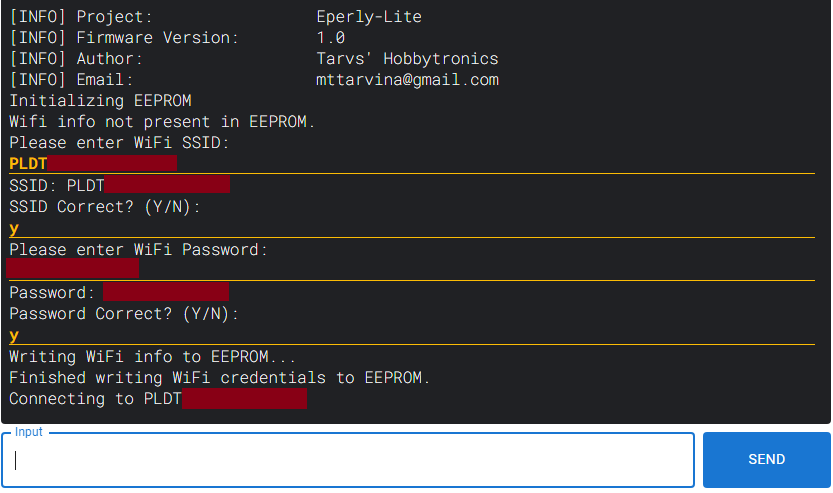833x493 pixels.
Task: Click the Please enter WiFi Password line
Action: (x=138, y=249)
